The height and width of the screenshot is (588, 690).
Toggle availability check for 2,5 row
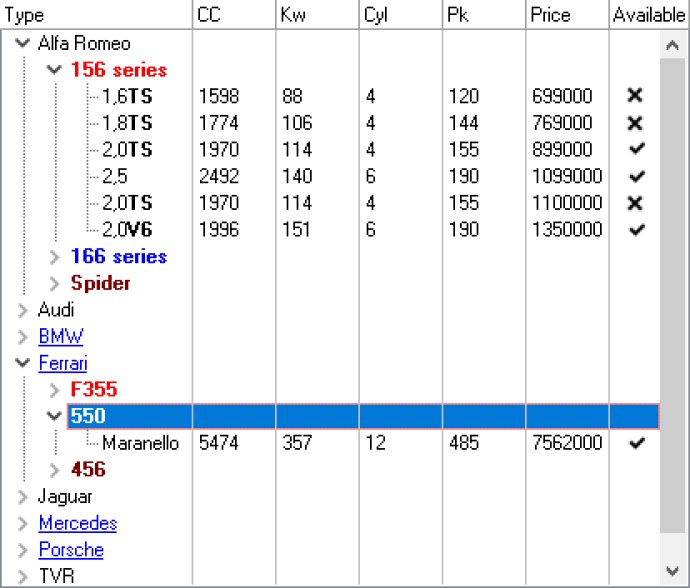pyautogui.click(x=637, y=176)
